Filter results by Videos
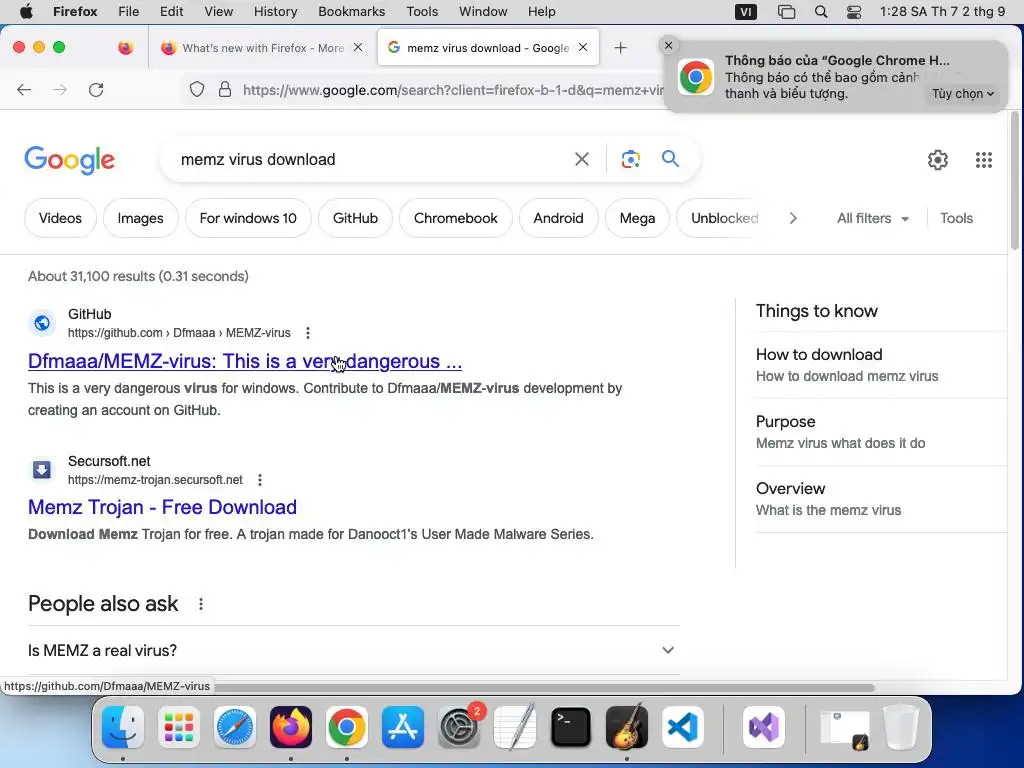 click(60, 218)
